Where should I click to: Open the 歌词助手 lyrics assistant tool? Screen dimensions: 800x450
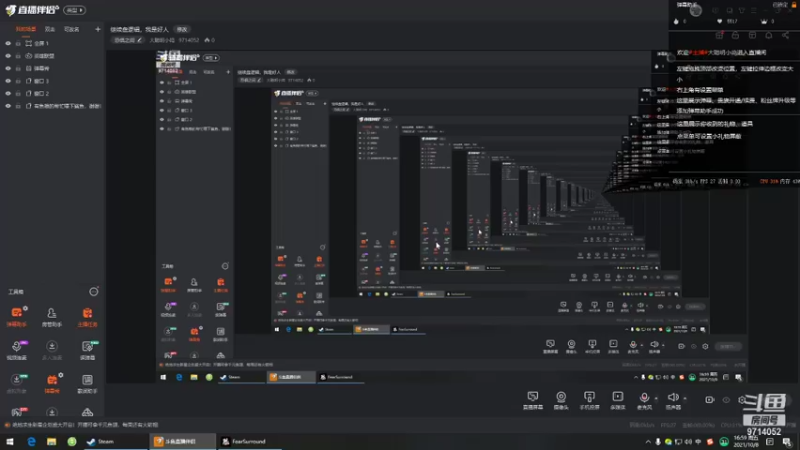87,383
